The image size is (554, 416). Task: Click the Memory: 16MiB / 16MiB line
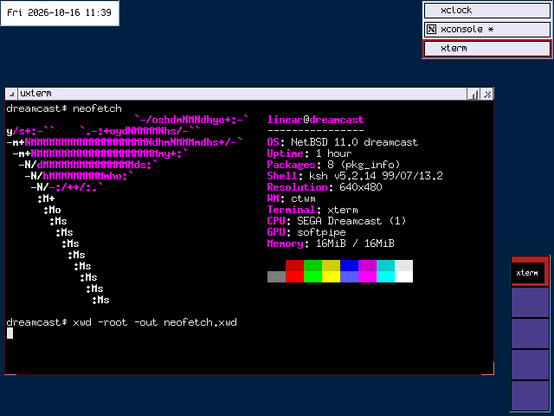point(330,244)
